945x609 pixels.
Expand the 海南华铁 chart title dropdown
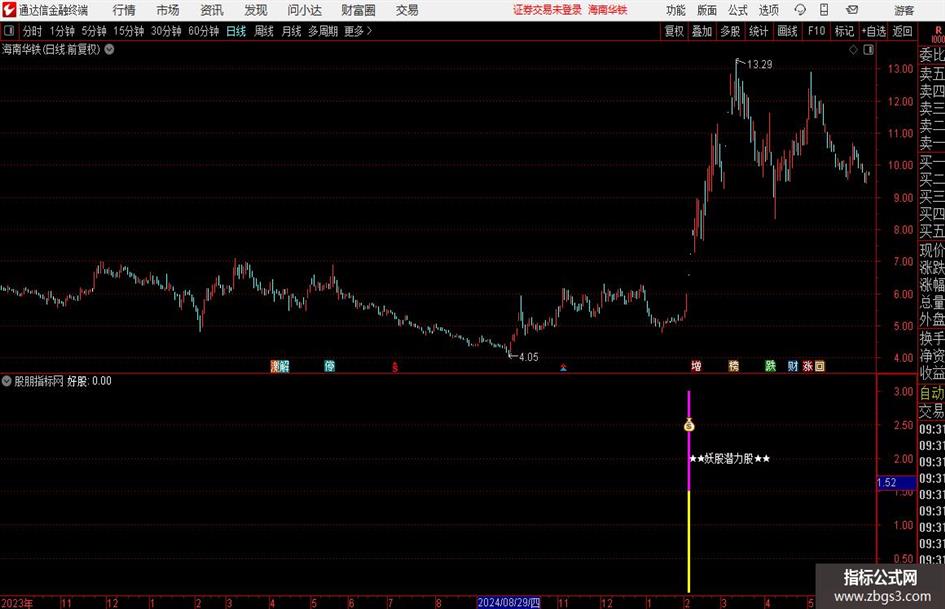(109, 49)
